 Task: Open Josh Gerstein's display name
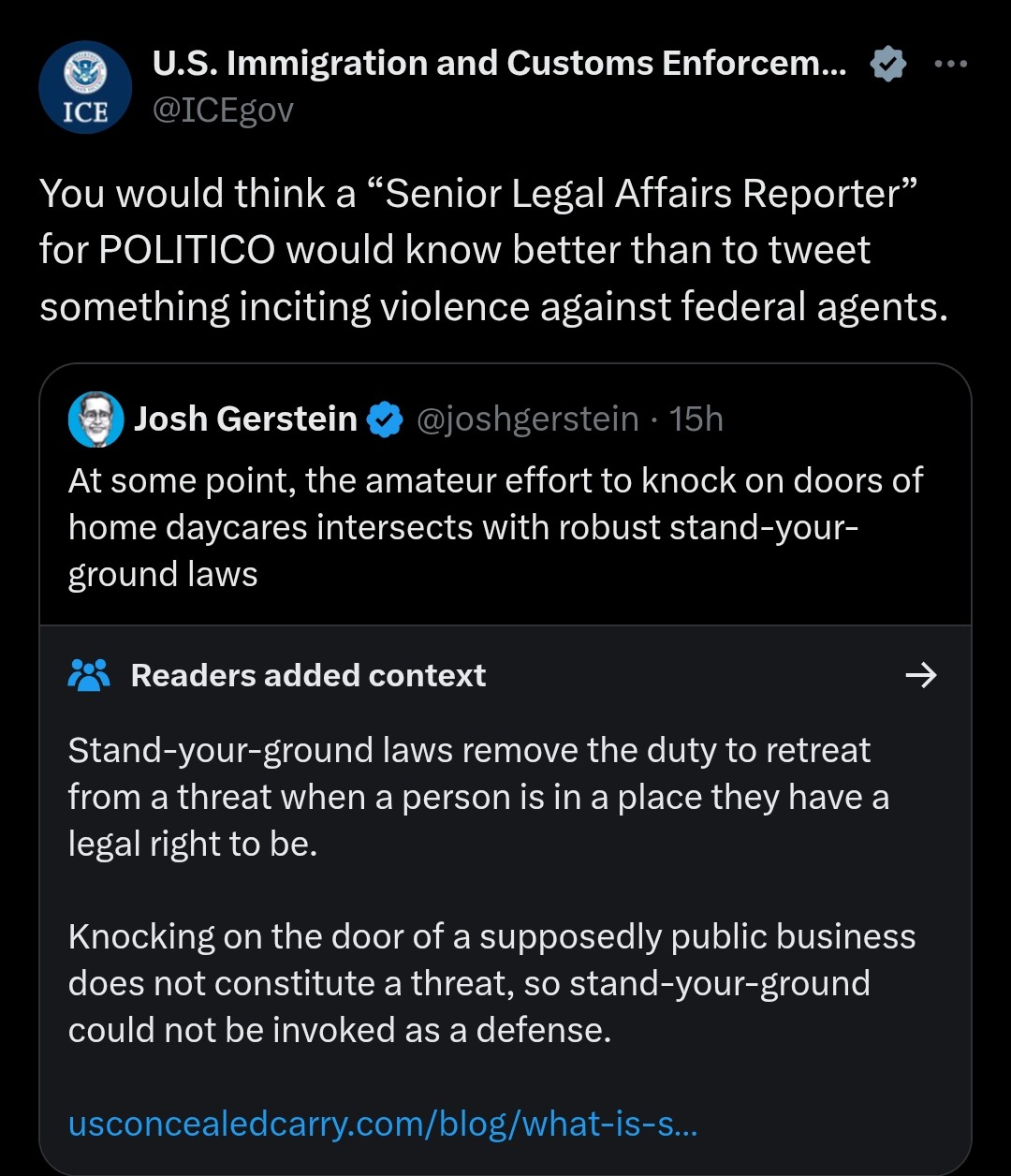click(245, 419)
